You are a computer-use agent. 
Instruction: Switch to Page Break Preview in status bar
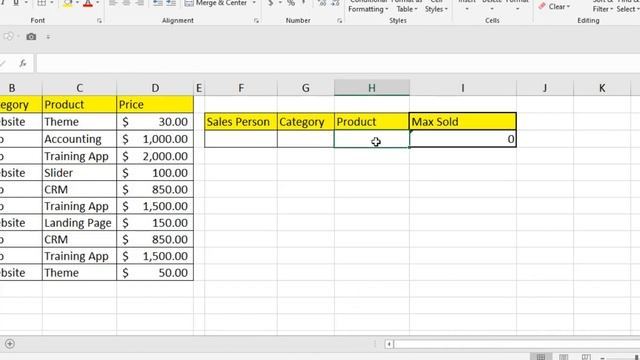pos(586,357)
